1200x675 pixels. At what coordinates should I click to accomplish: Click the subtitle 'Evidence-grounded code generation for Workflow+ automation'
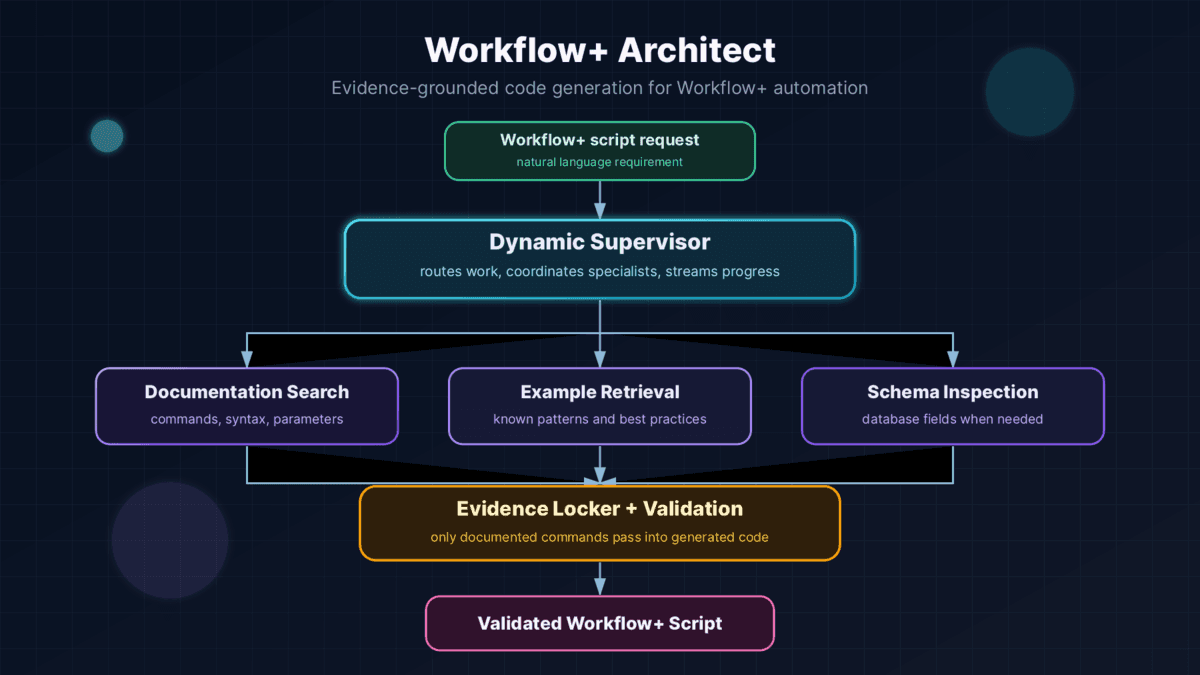(600, 88)
